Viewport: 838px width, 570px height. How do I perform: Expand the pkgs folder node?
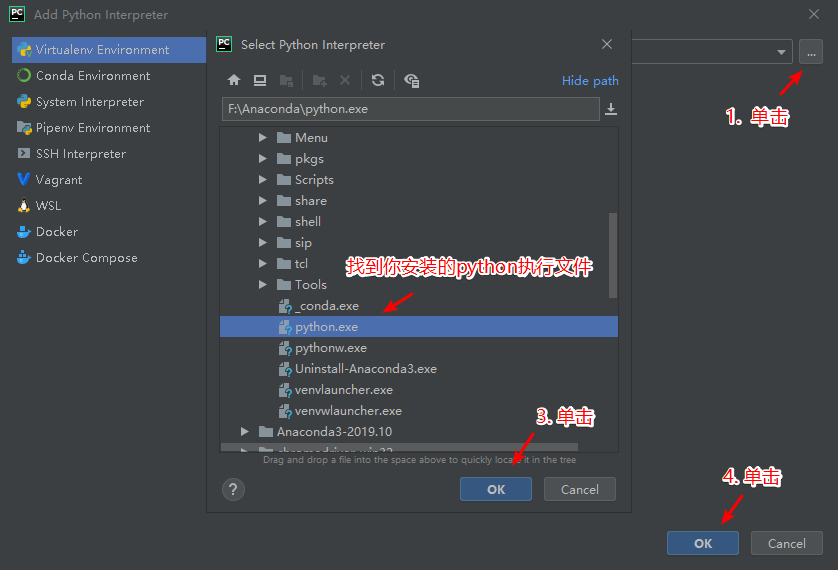263,159
